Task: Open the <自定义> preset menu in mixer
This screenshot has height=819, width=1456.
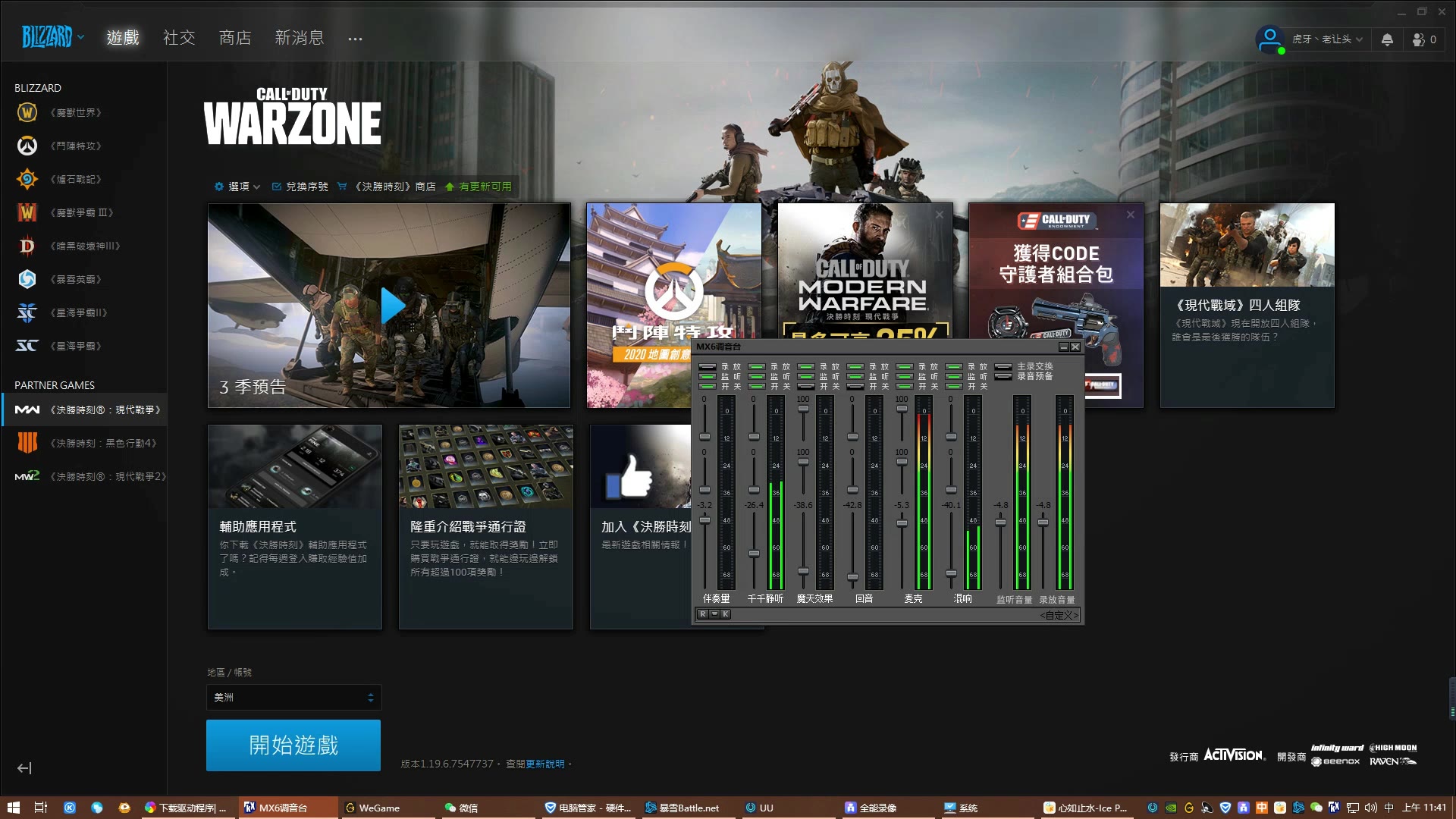Action: coord(1059,615)
